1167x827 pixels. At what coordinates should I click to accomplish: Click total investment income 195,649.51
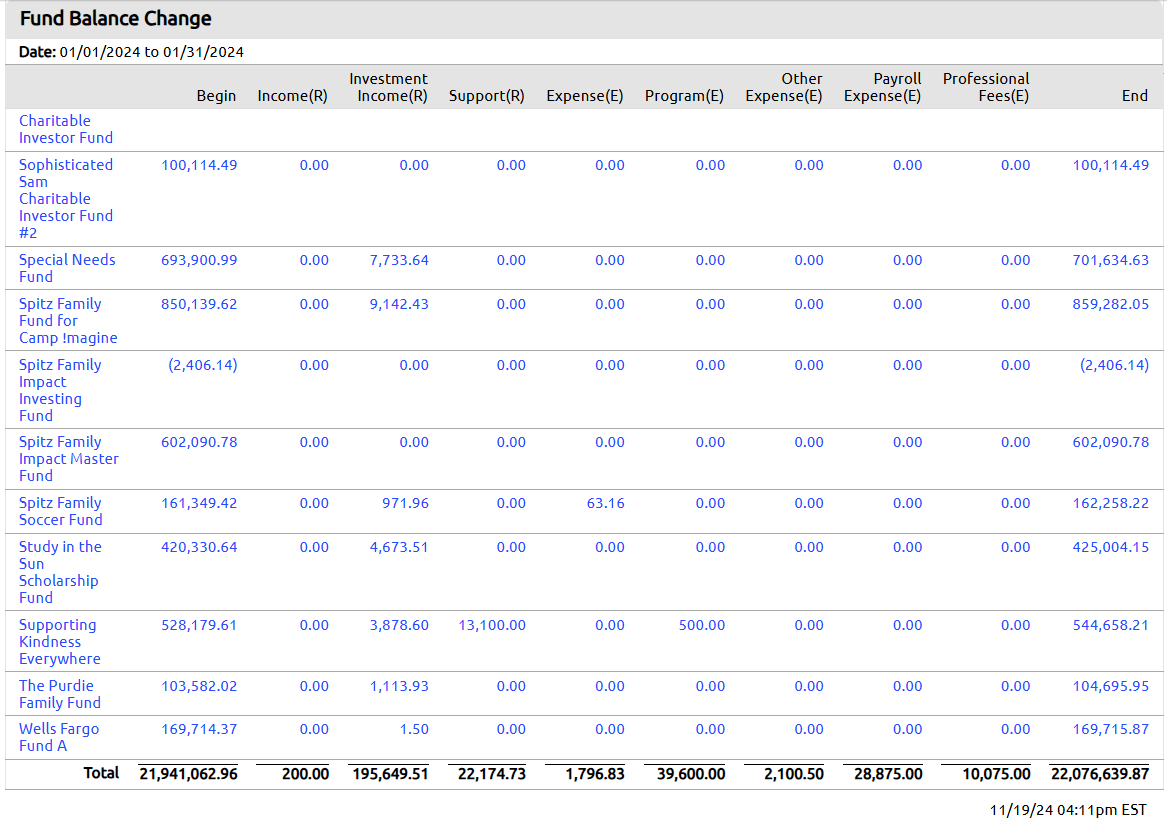pyautogui.click(x=390, y=774)
